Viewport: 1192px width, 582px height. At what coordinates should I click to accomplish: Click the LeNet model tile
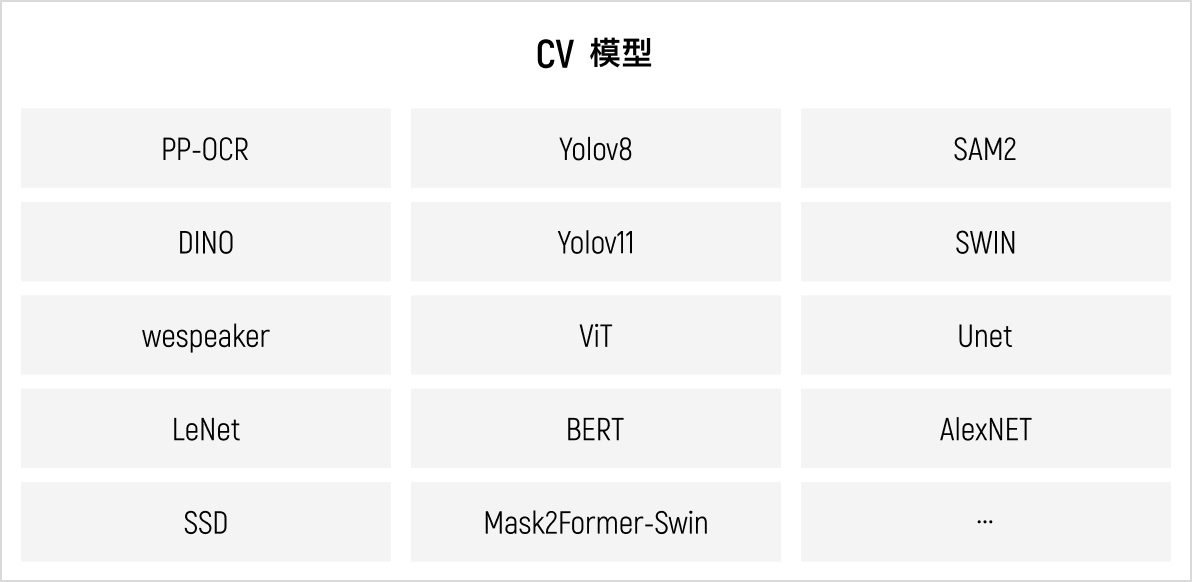click(205, 429)
